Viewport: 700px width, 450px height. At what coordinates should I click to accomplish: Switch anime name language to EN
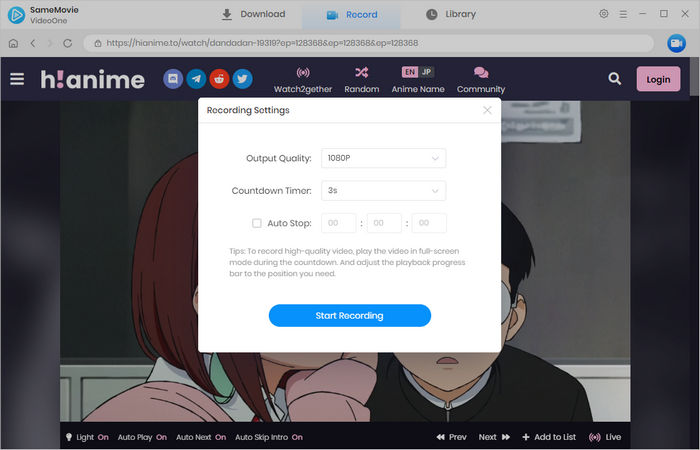(x=410, y=72)
